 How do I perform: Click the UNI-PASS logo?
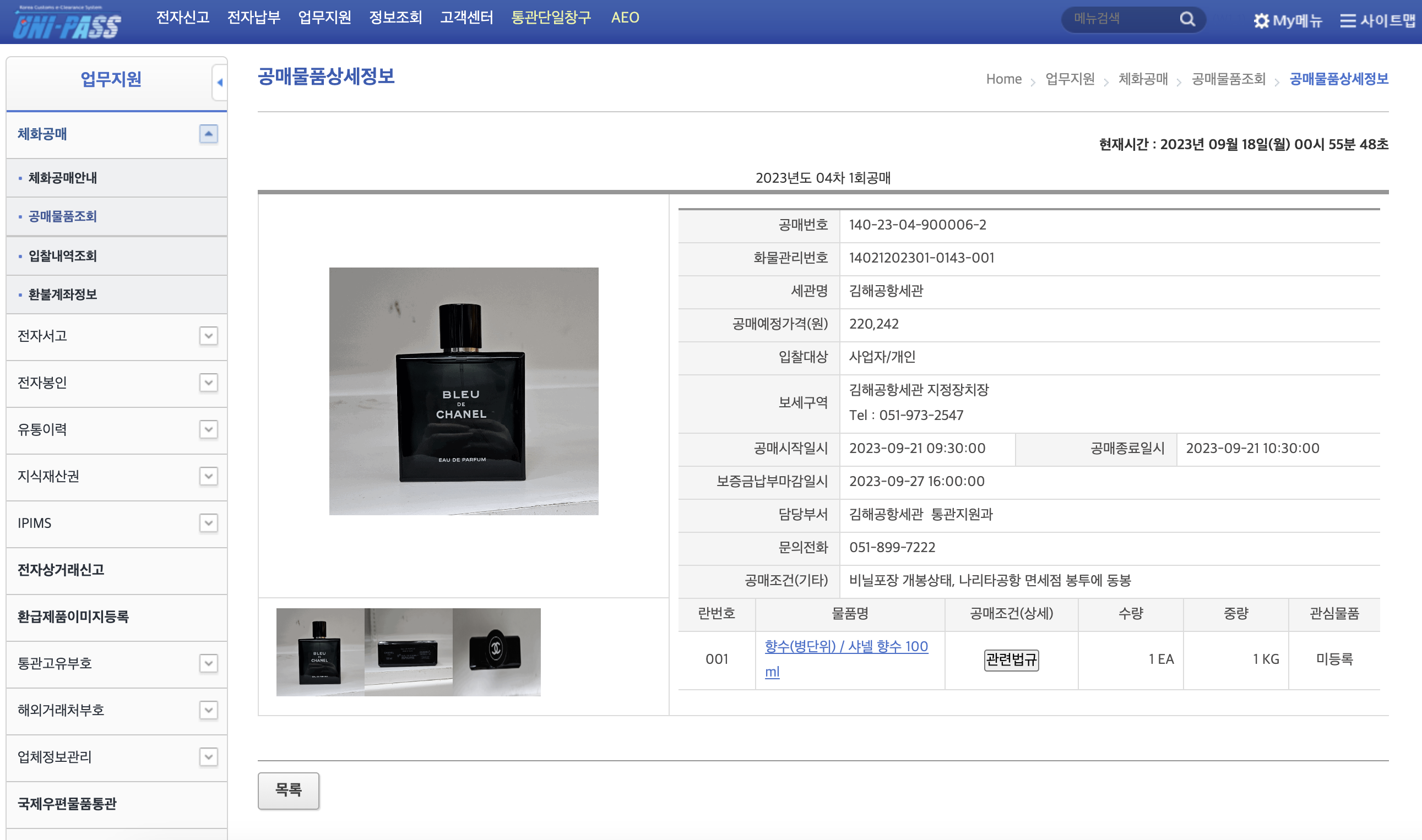(x=67, y=23)
